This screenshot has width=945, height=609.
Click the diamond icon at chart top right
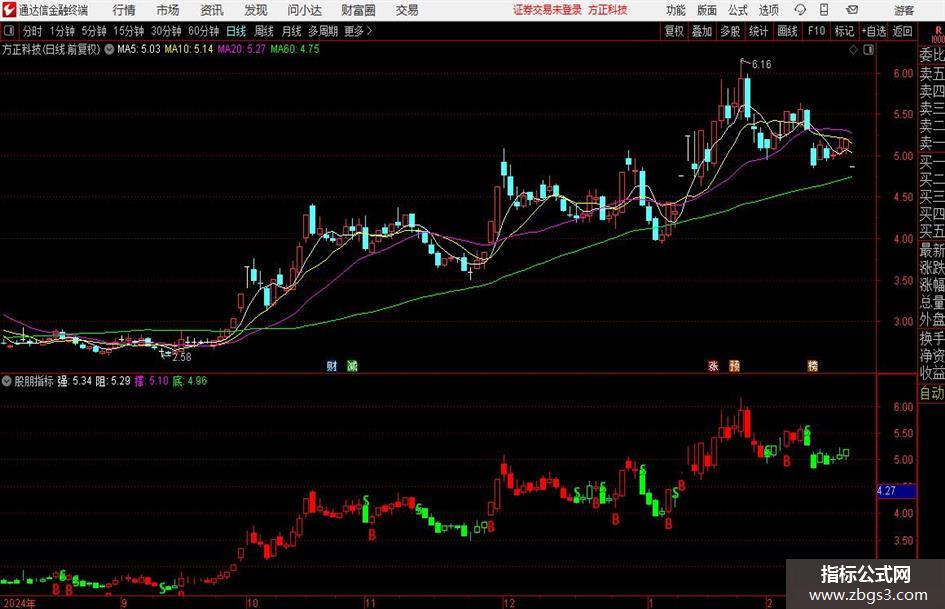(x=853, y=50)
